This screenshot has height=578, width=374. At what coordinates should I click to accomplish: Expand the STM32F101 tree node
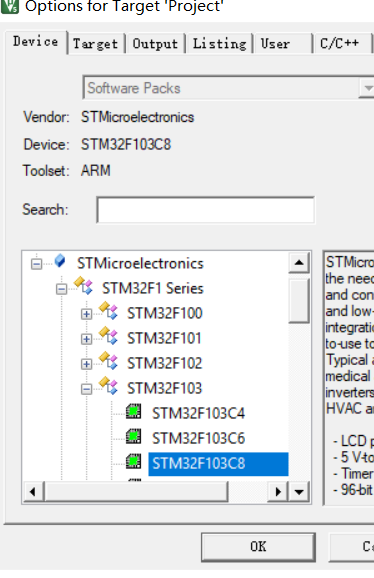[86, 339]
